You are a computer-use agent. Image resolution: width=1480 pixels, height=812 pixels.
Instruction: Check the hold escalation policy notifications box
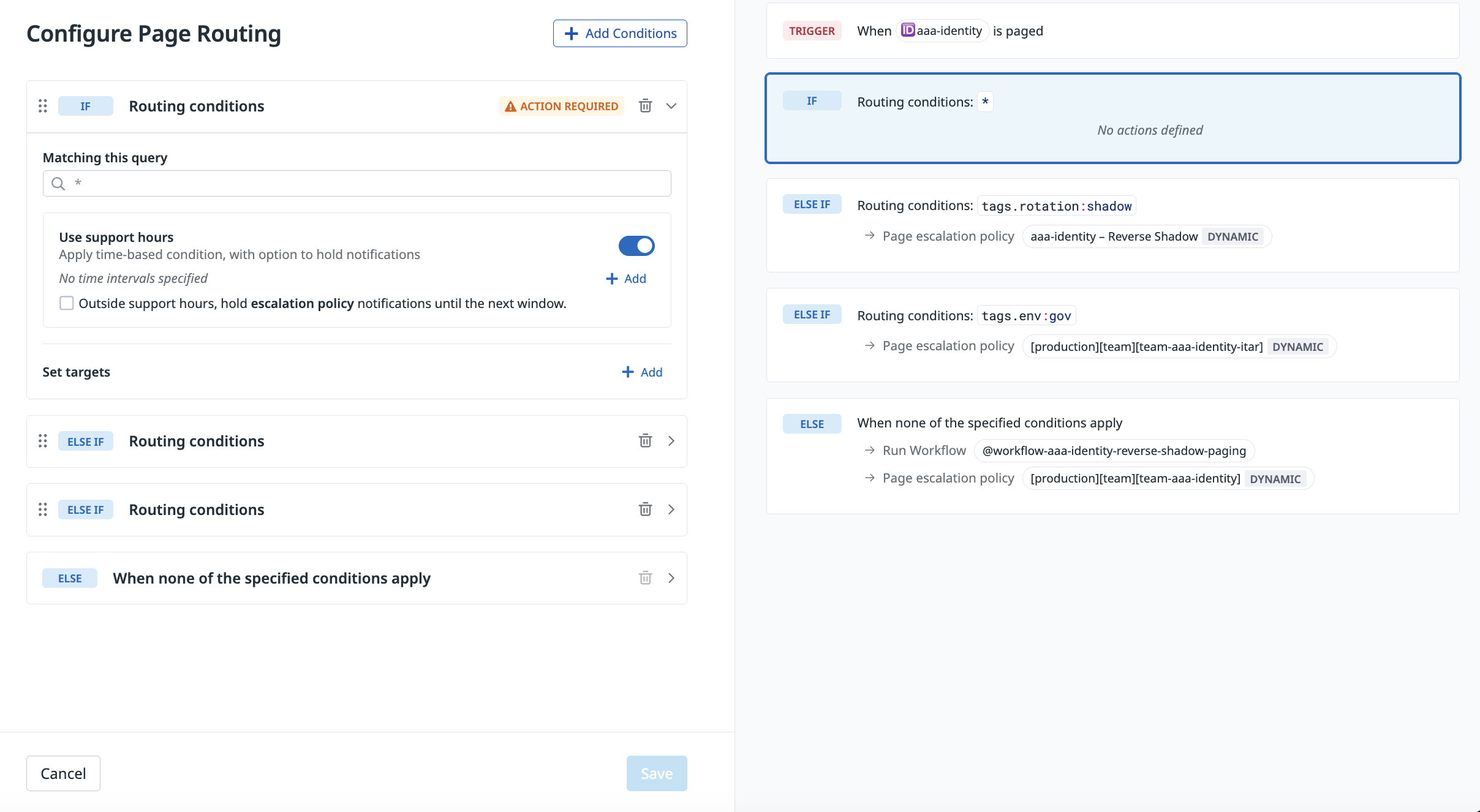pyautogui.click(x=67, y=303)
